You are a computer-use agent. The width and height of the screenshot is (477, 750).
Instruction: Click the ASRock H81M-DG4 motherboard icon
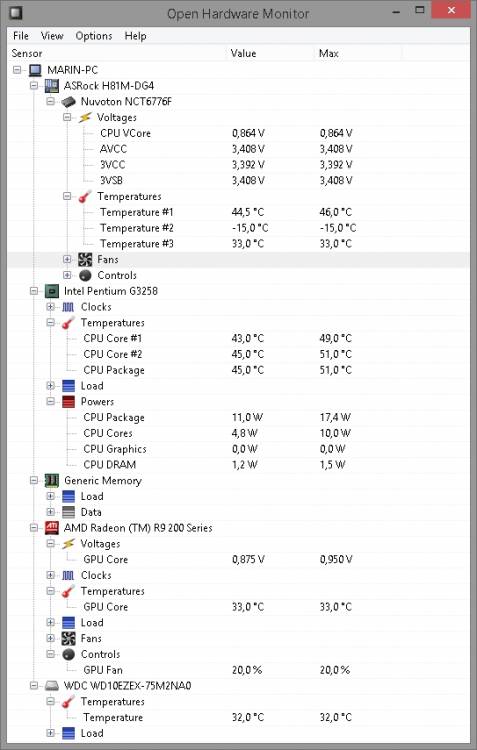[52, 86]
